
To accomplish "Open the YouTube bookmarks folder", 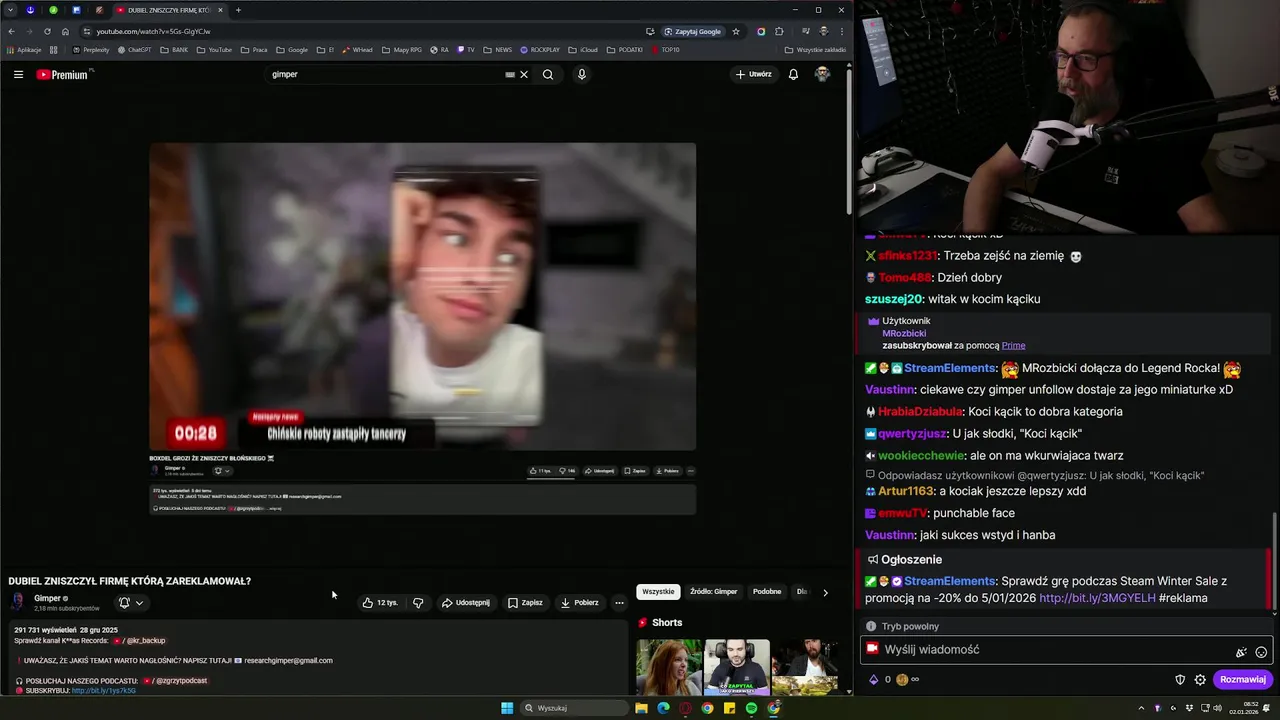I will (214, 49).
